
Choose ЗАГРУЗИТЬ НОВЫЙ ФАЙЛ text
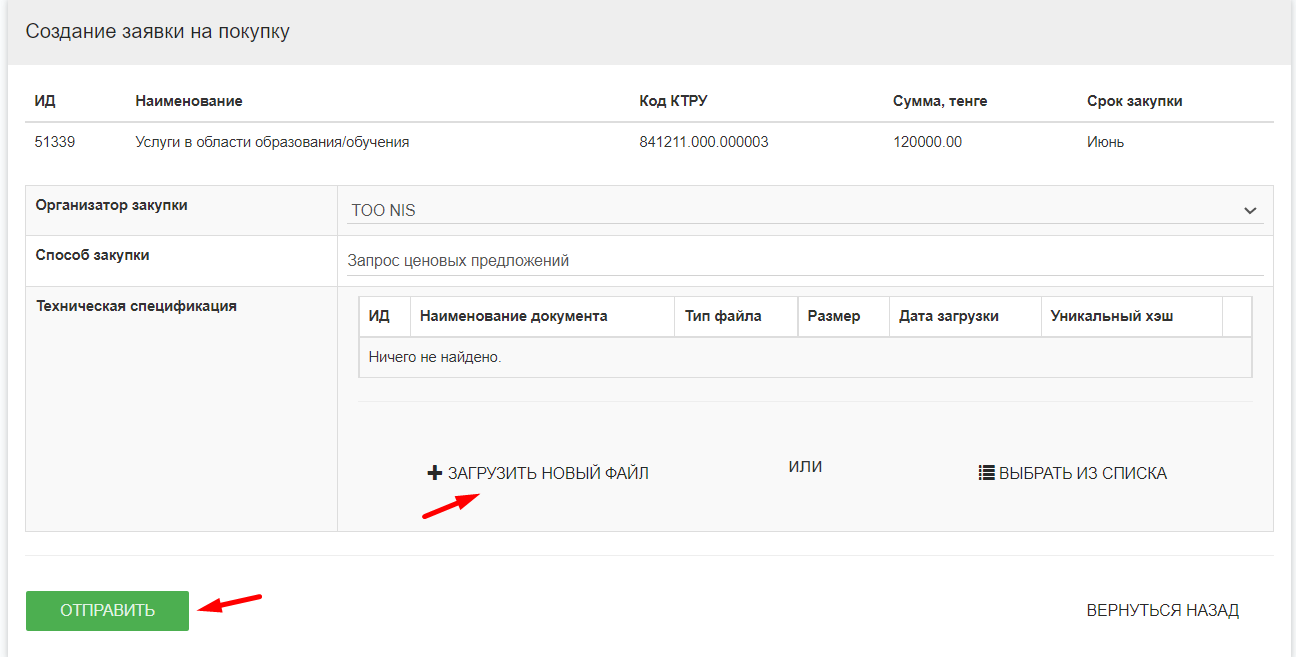click(x=548, y=473)
